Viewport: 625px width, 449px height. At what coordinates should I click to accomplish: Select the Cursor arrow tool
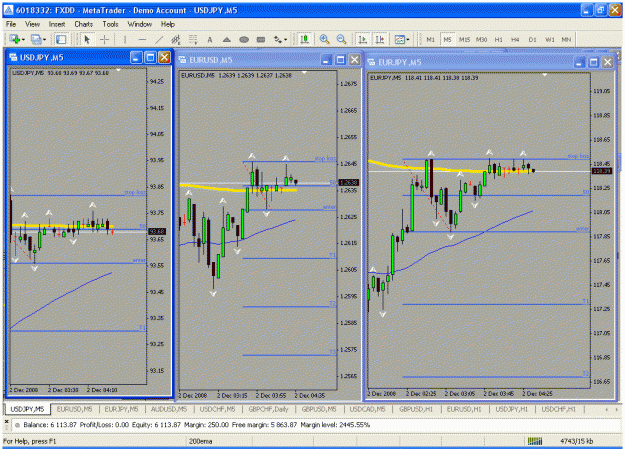tap(87, 39)
